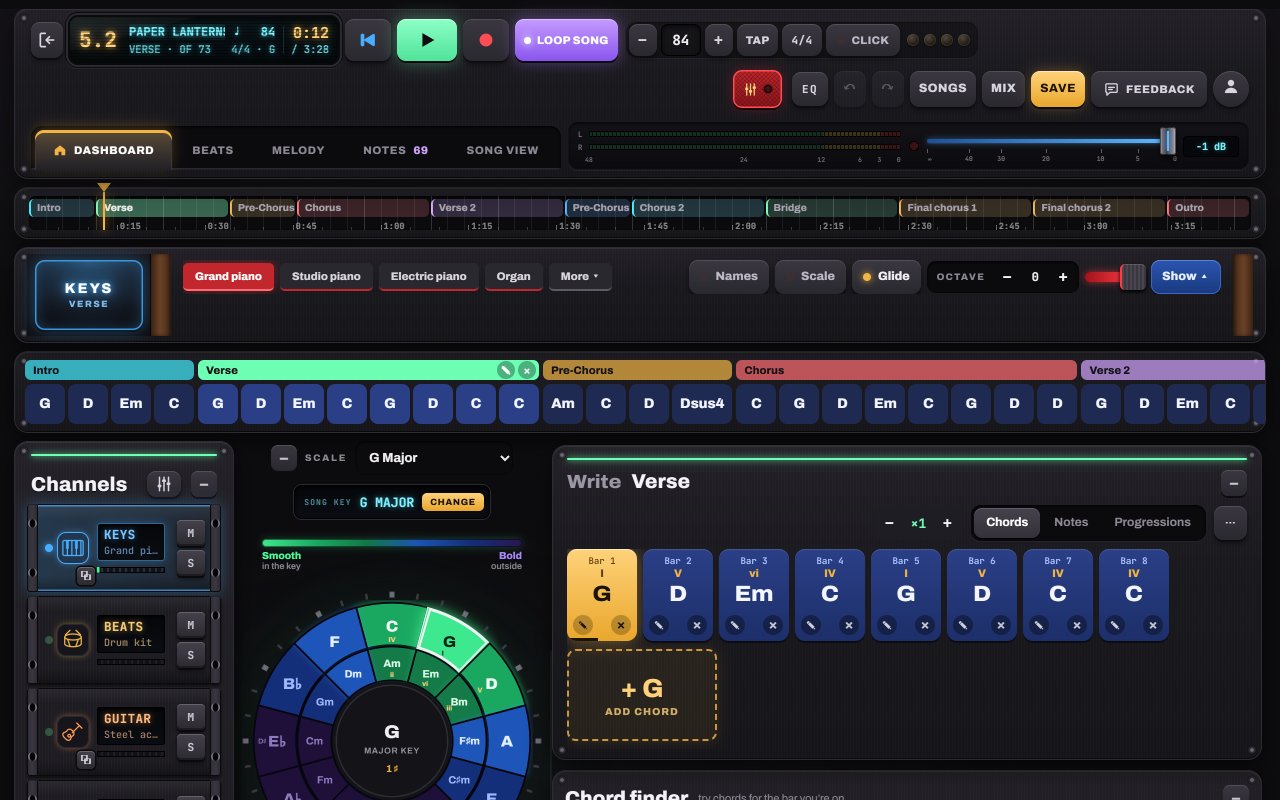Start playback with the green play button

tap(427, 40)
